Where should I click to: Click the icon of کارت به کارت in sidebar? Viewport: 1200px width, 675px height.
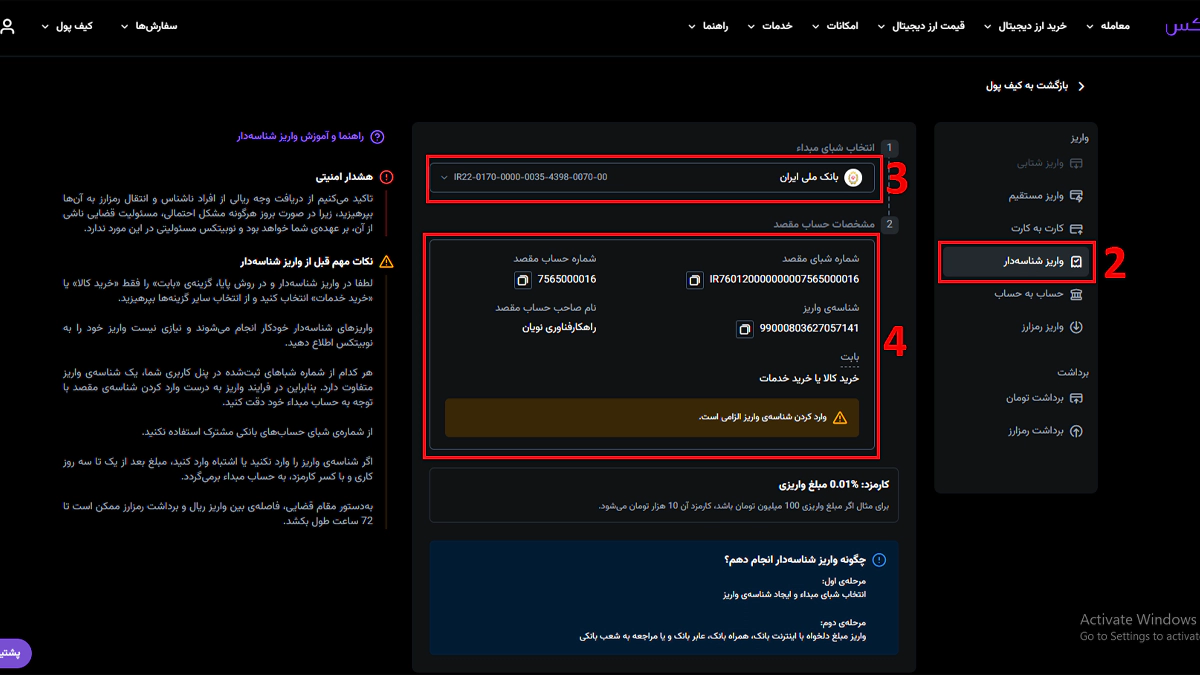[1076, 229]
